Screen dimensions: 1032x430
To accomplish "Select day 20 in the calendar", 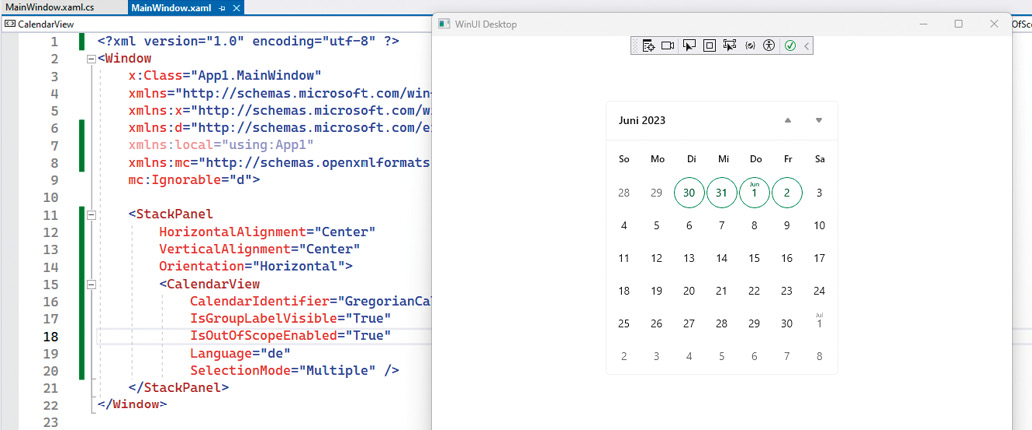I will (x=689, y=290).
